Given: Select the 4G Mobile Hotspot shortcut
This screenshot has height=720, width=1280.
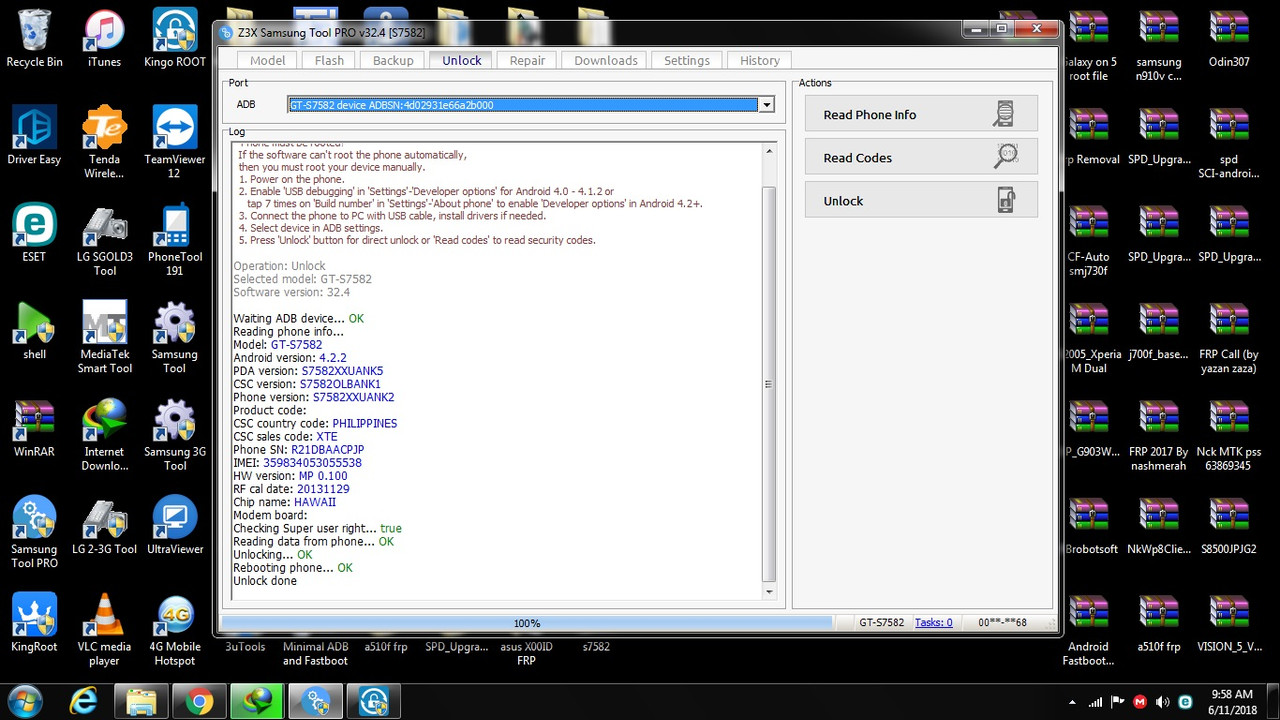Looking at the screenshot, I should tap(175, 630).
